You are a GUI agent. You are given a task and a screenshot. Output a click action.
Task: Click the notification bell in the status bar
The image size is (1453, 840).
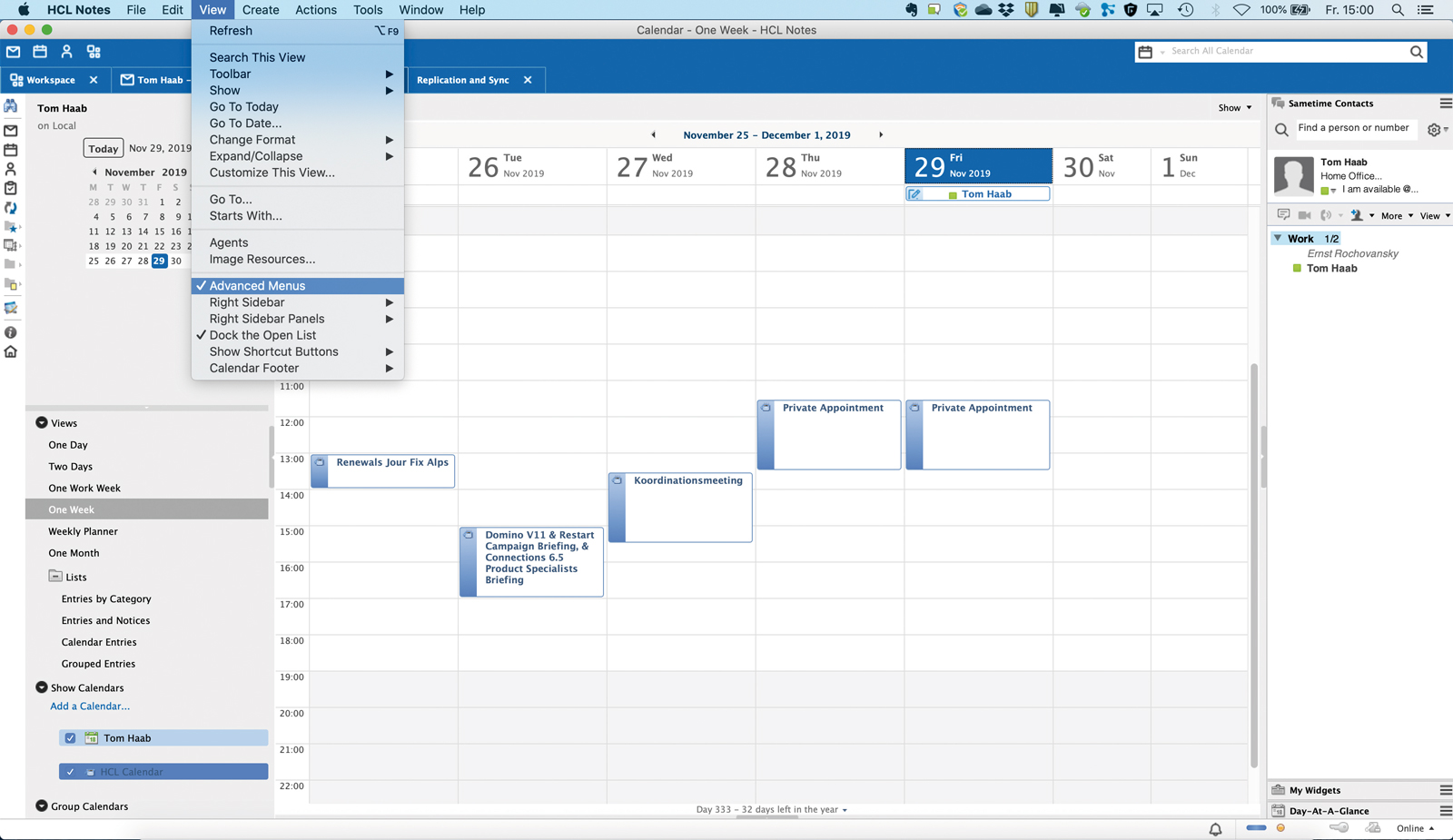[x=1215, y=828]
